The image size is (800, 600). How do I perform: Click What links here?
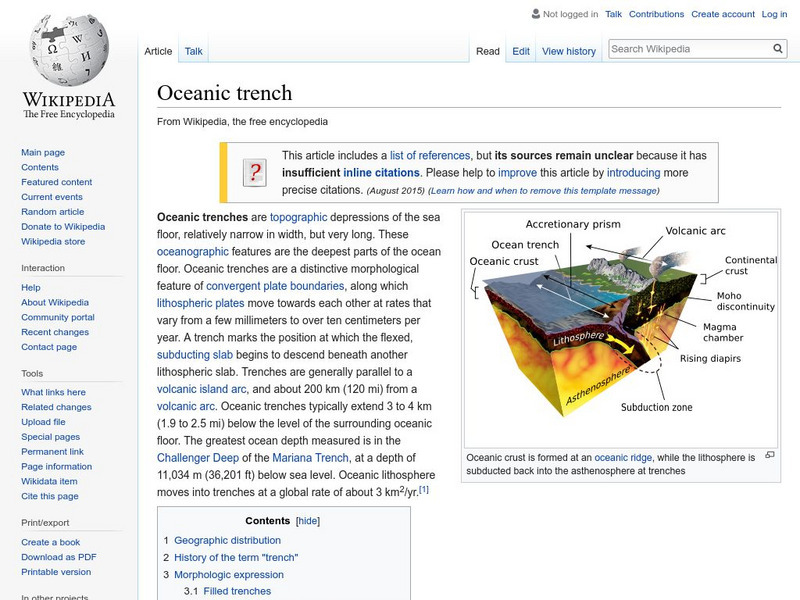click(53, 392)
